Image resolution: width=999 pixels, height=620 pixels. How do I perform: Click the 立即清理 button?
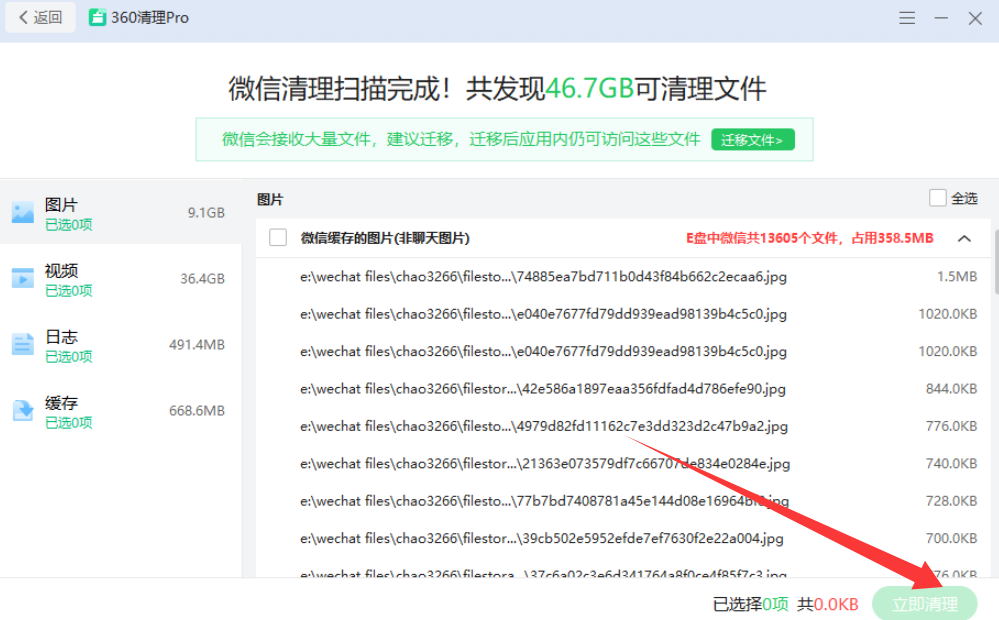click(924, 603)
